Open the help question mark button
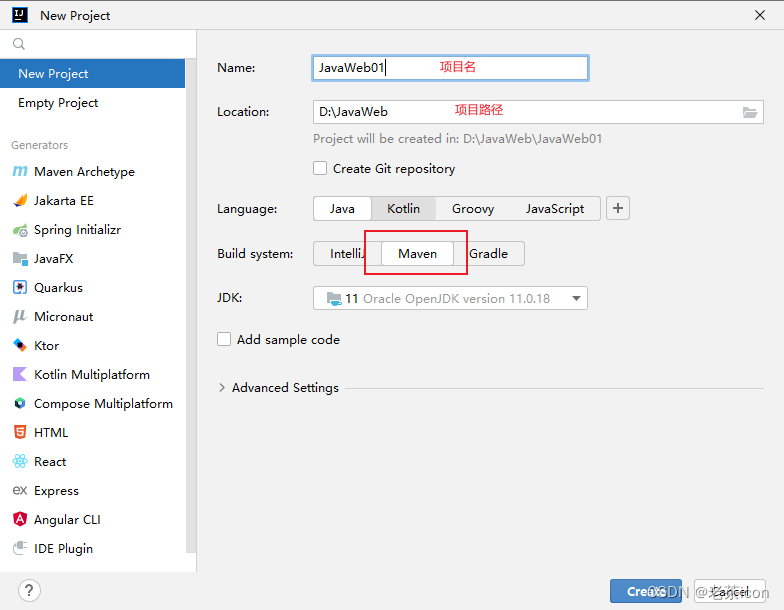The height and width of the screenshot is (610, 784). click(30, 590)
